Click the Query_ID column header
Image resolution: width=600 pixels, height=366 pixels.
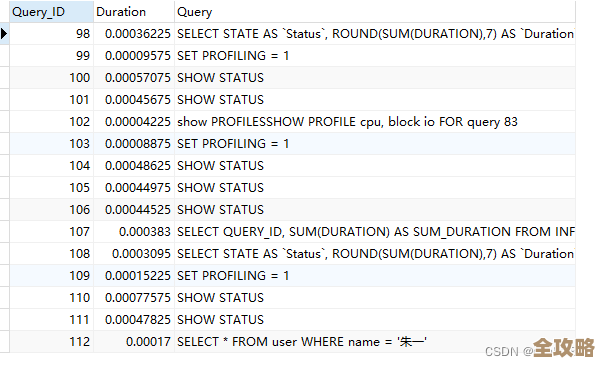click(51, 11)
